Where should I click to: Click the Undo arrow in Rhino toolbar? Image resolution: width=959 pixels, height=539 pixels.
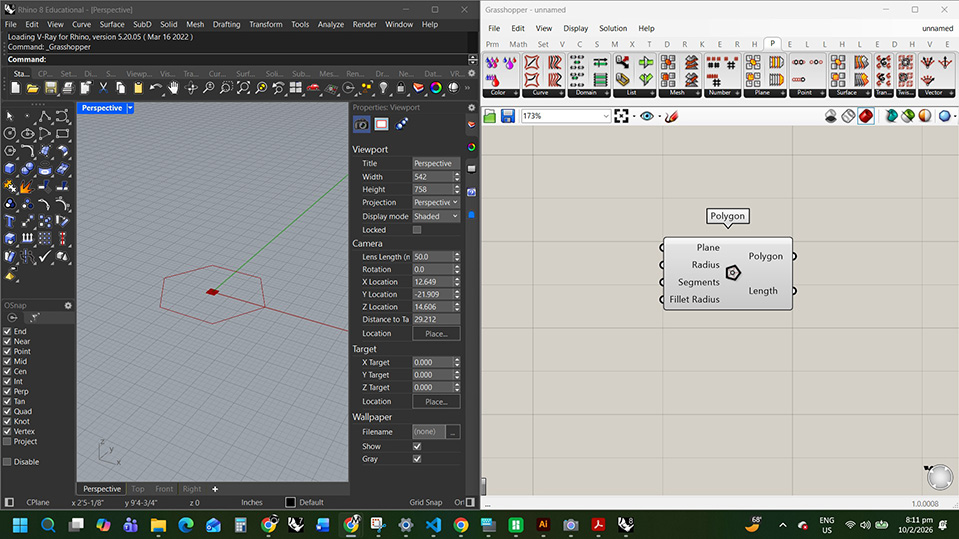(x=155, y=89)
